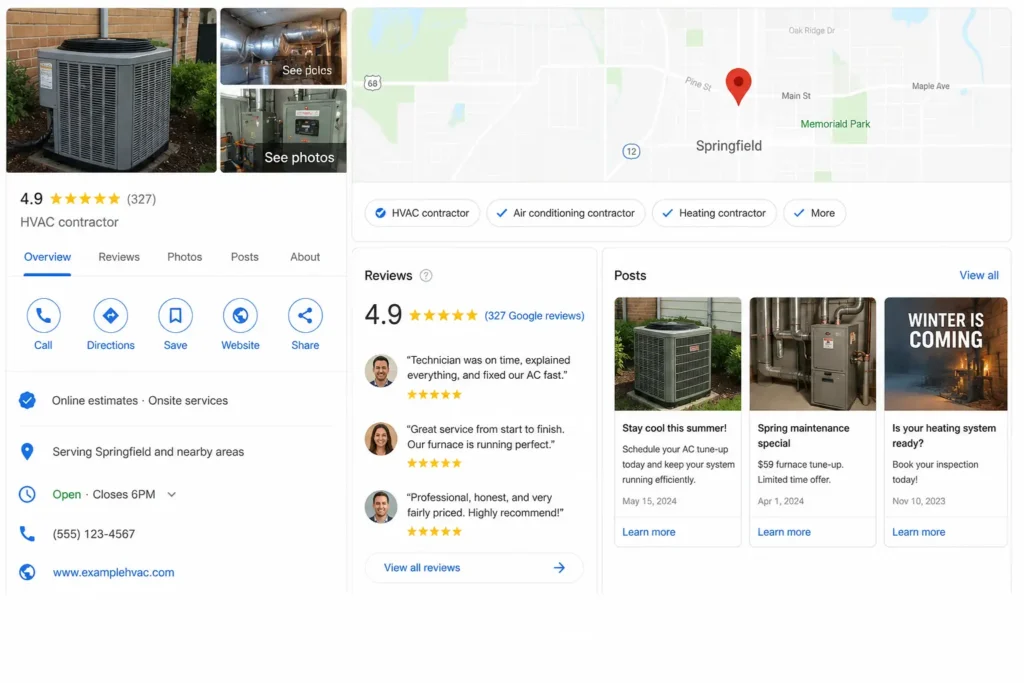Open the More categories chip

[814, 213]
